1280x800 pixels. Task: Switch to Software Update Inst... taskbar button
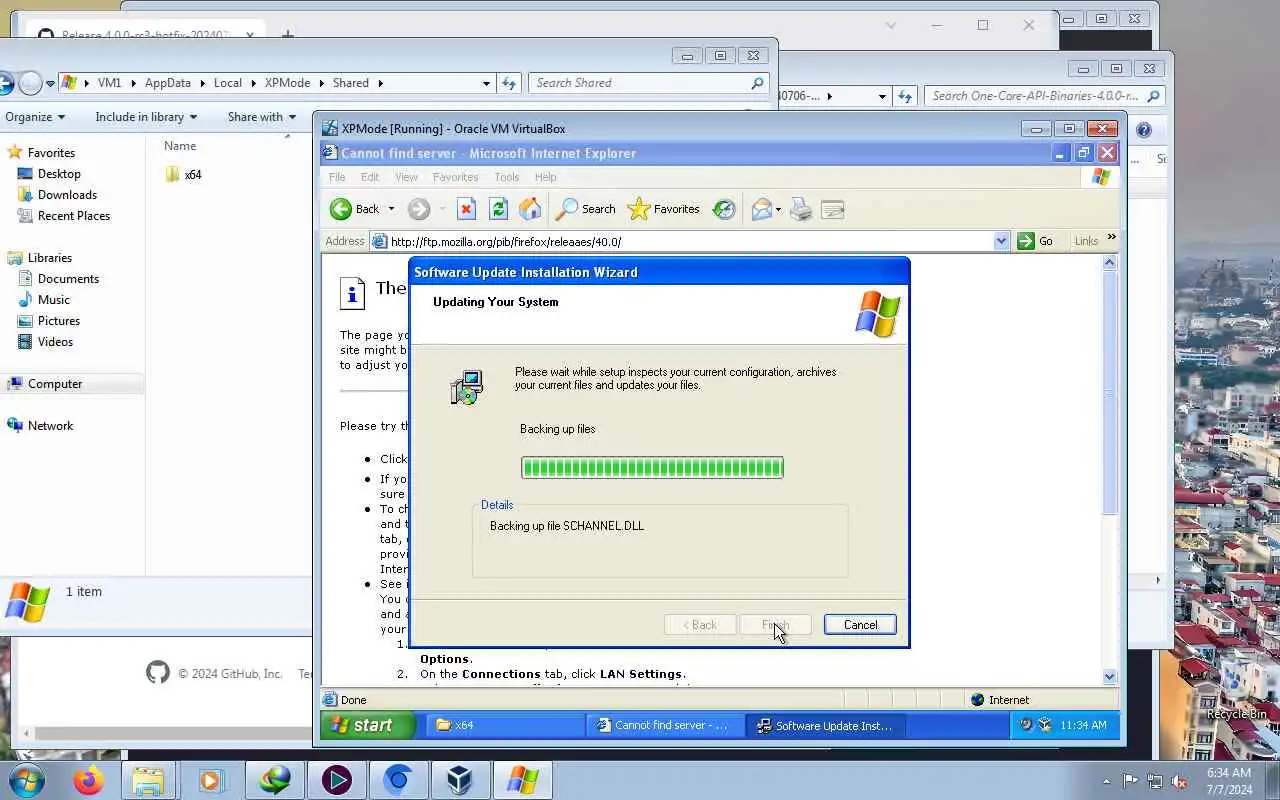tap(828, 725)
